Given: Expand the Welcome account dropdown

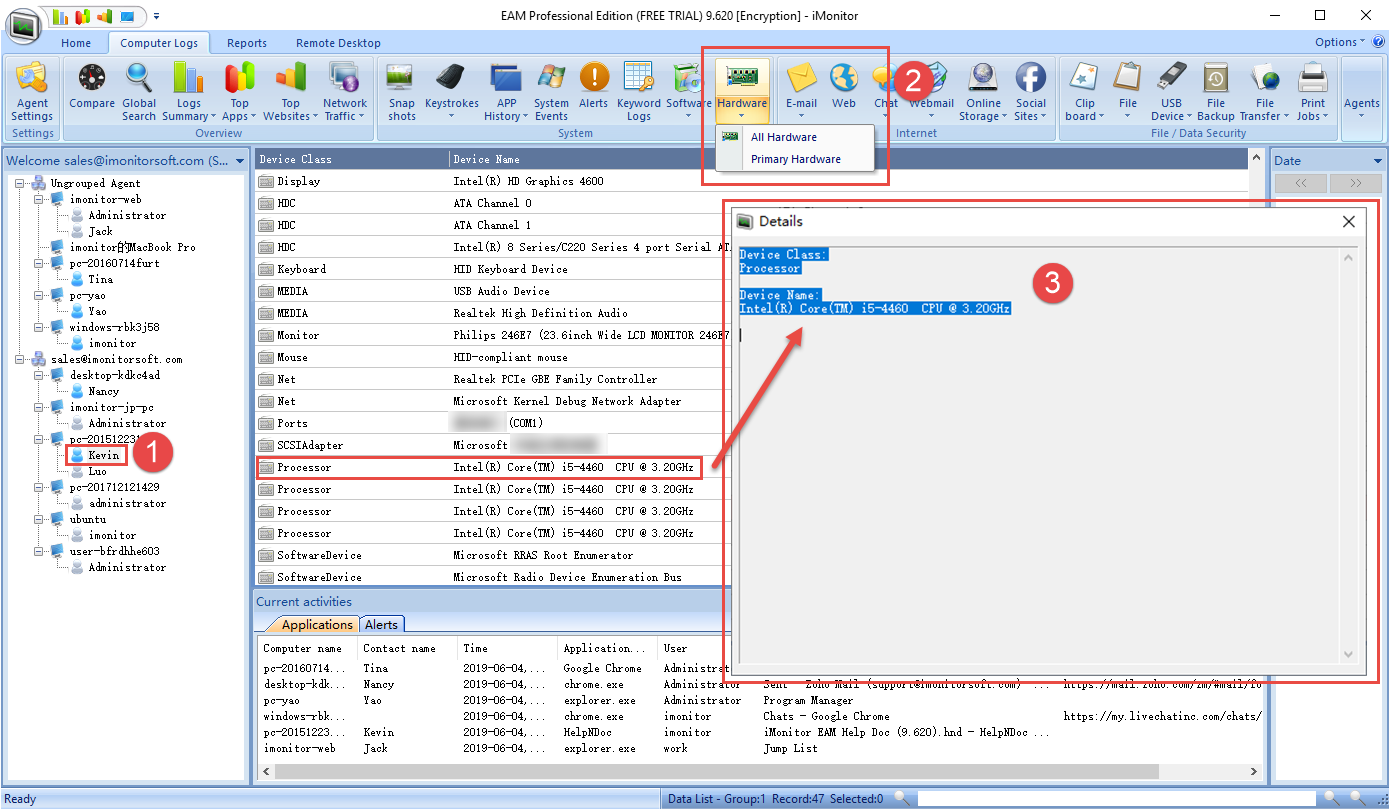Looking at the screenshot, I should pos(240,161).
